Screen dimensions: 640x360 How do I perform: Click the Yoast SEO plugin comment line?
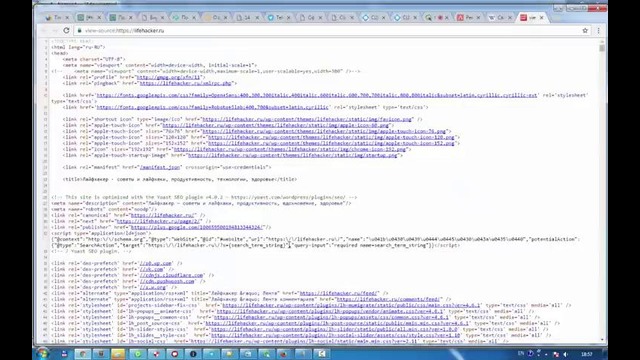pos(204,197)
